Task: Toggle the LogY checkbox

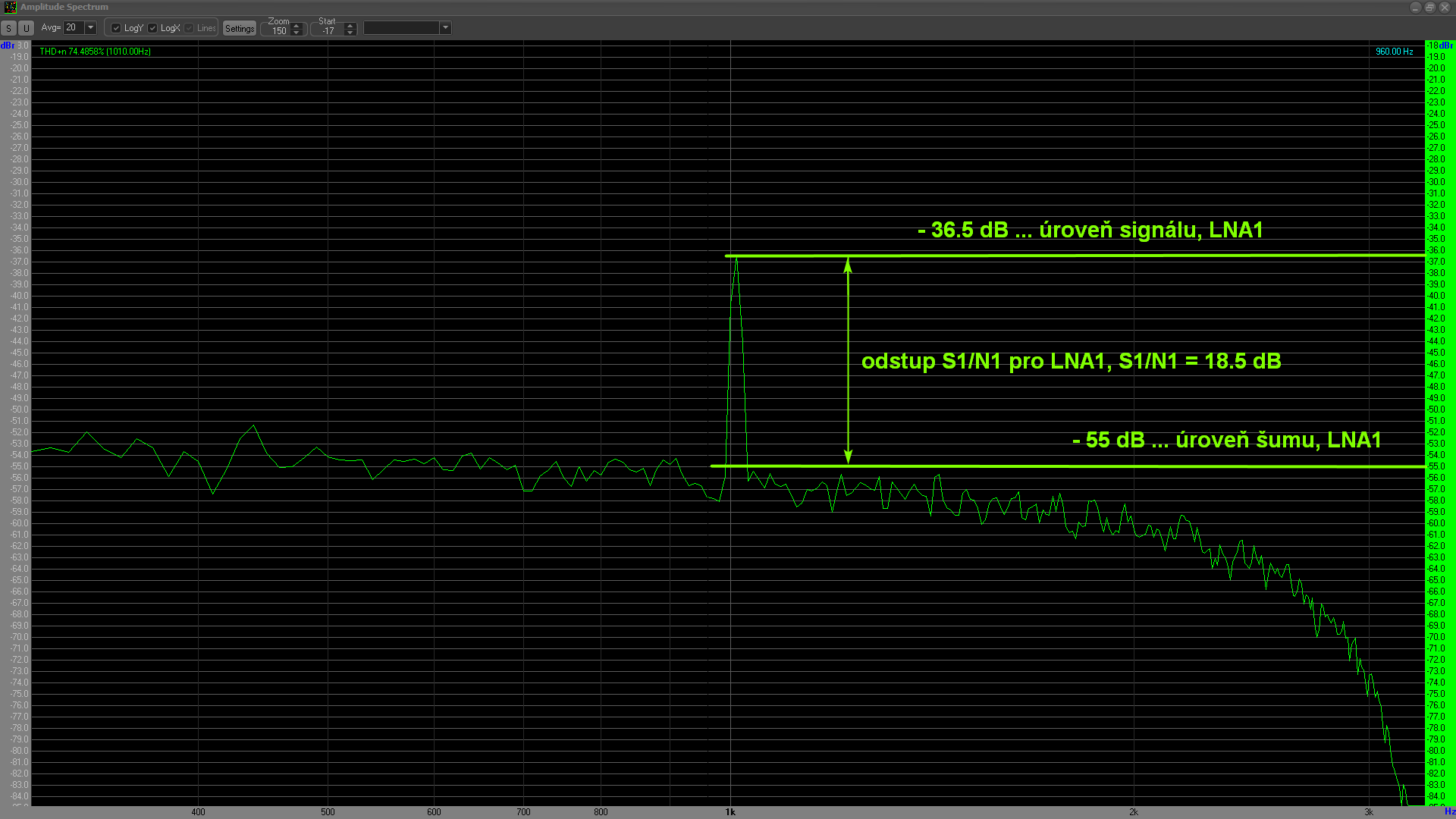Action: pos(116,28)
